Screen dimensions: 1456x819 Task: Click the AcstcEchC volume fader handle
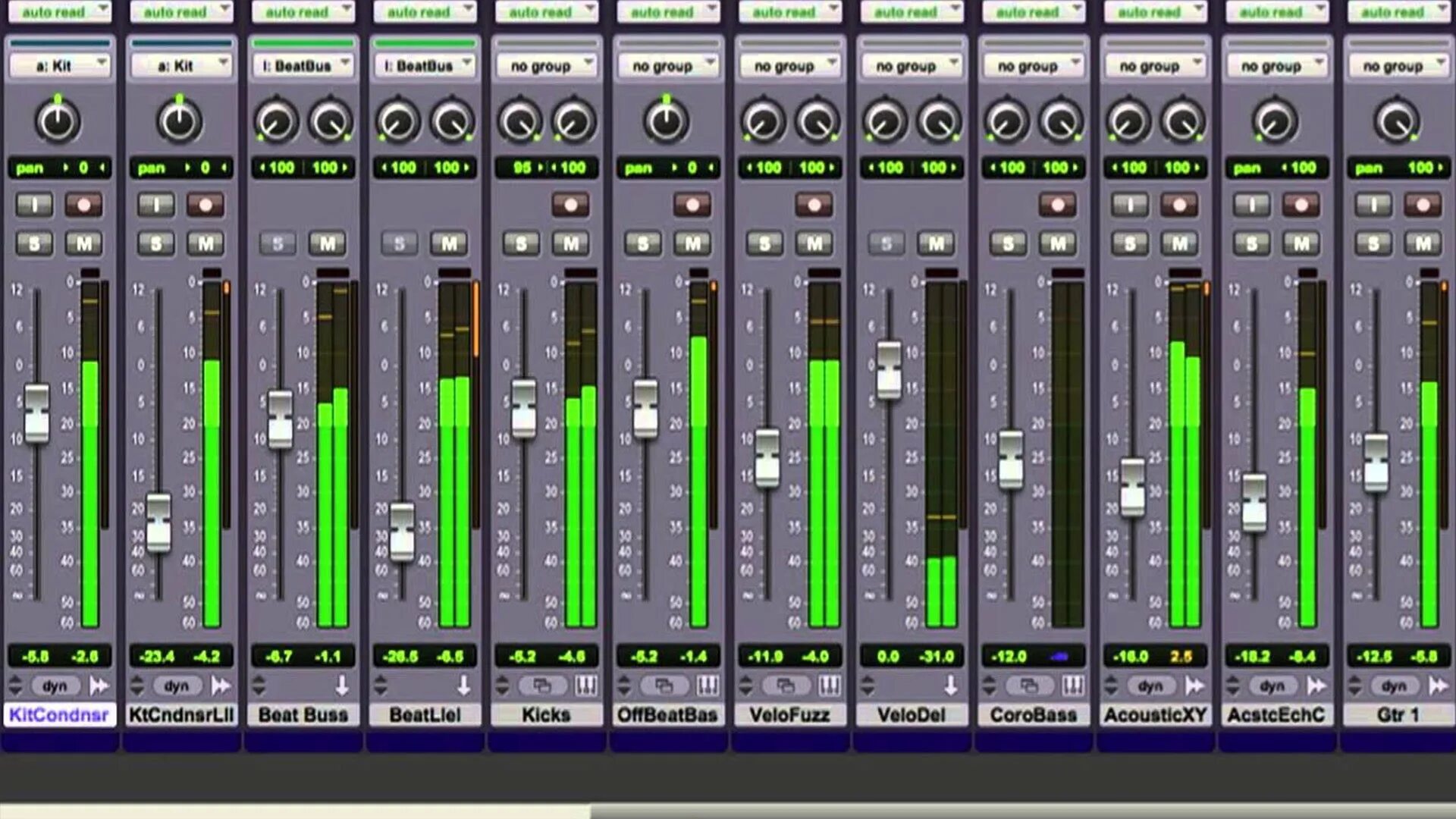click(x=1254, y=502)
